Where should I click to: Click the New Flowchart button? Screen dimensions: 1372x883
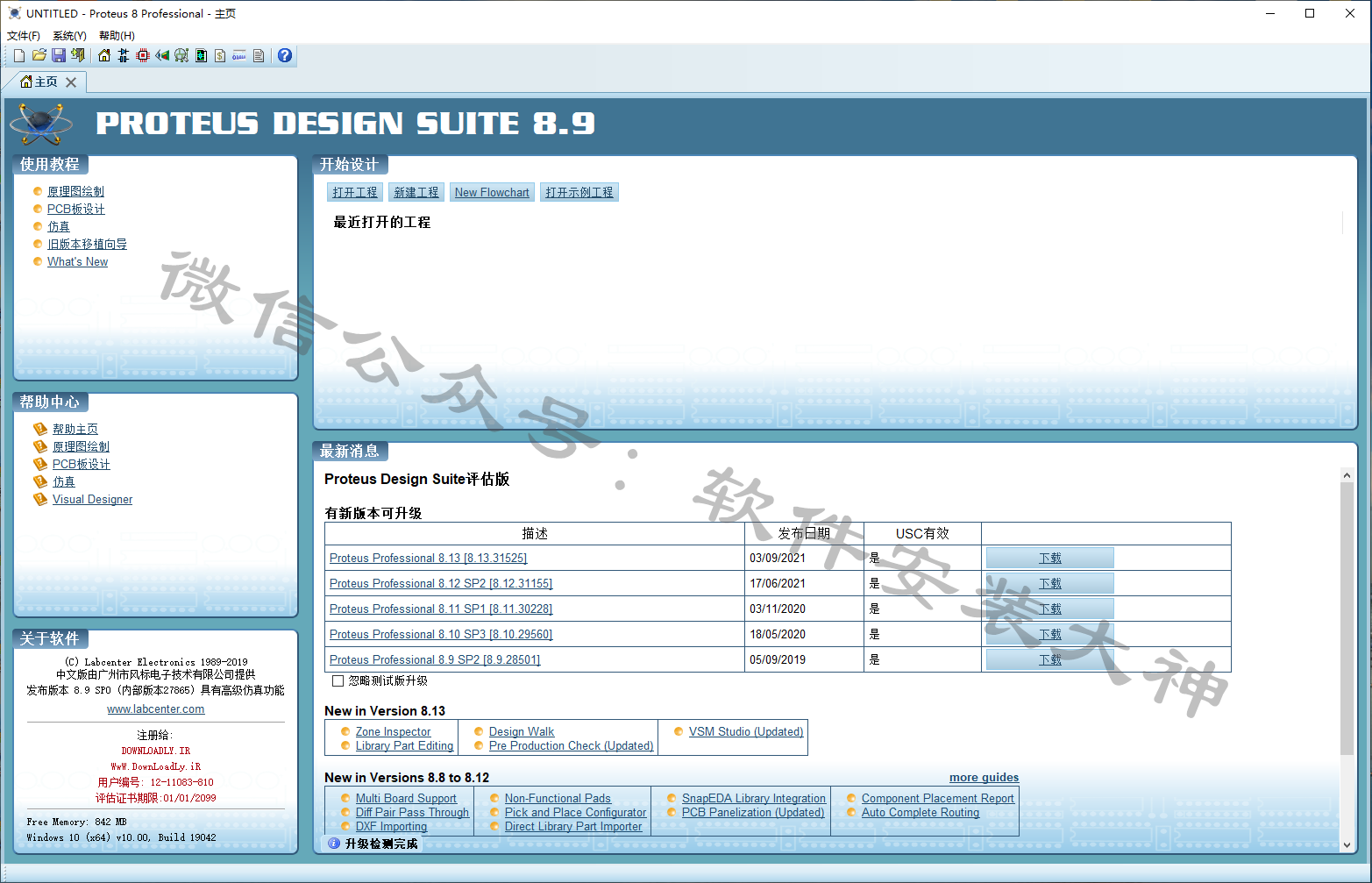pos(492,192)
